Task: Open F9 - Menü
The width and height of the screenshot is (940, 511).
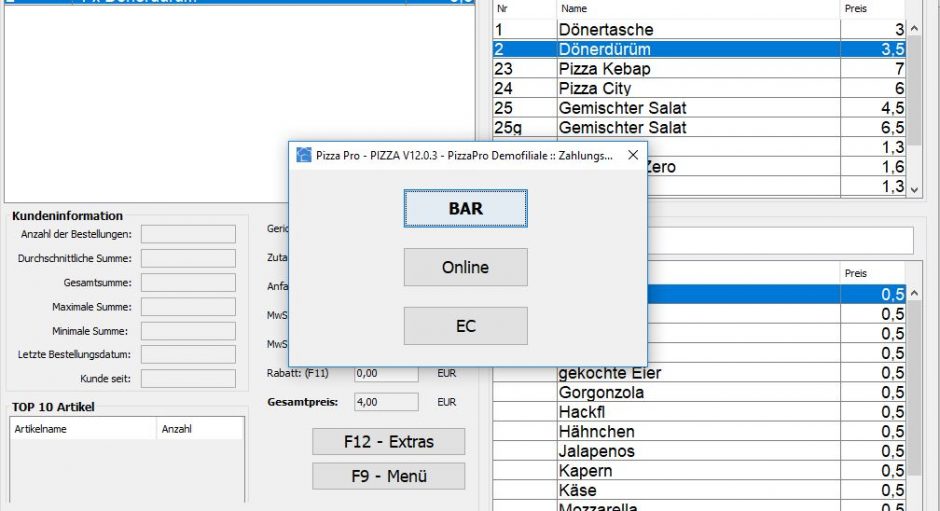Action: tap(388, 476)
